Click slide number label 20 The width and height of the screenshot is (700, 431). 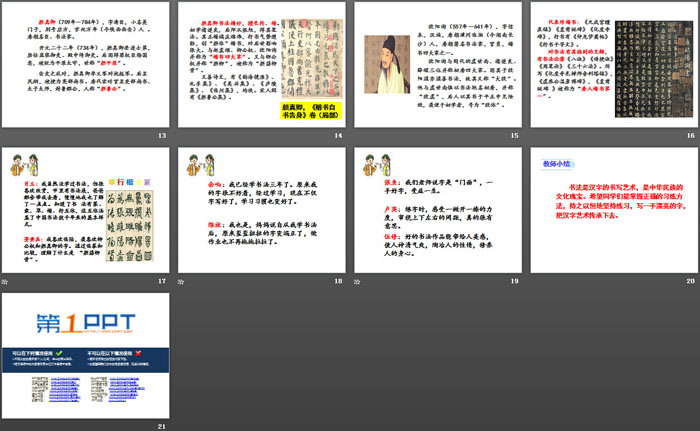pos(691,281)
